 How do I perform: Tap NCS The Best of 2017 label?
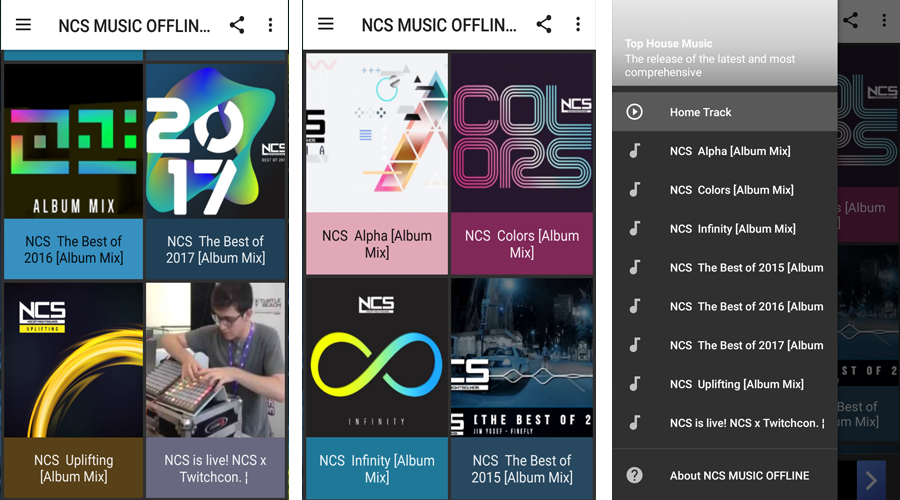(x=215, y=249)
